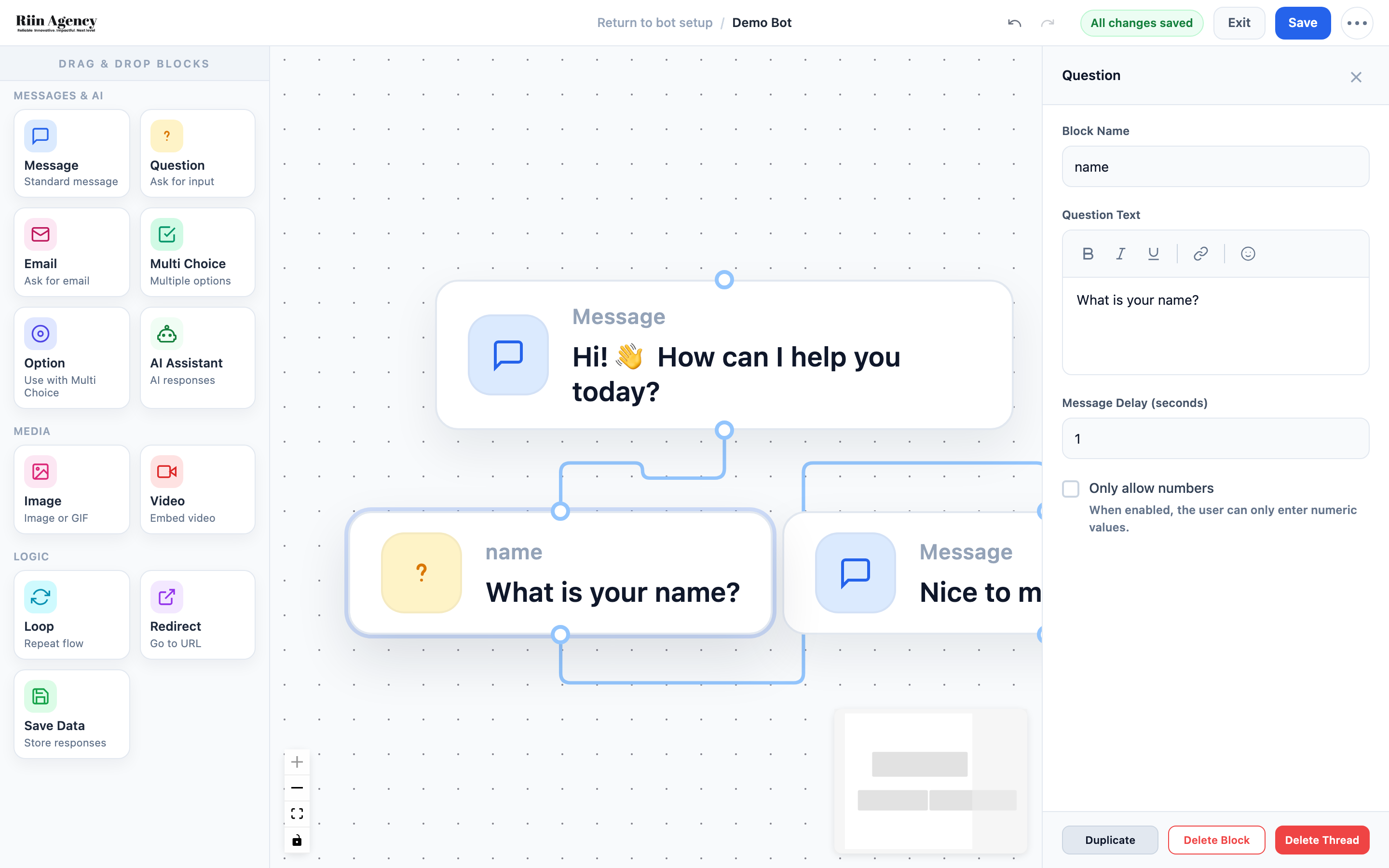Click the 'All changes saved' status badge
Image resolution: width=1389 pixels, height=868 pixels.
pos(1141,23)
